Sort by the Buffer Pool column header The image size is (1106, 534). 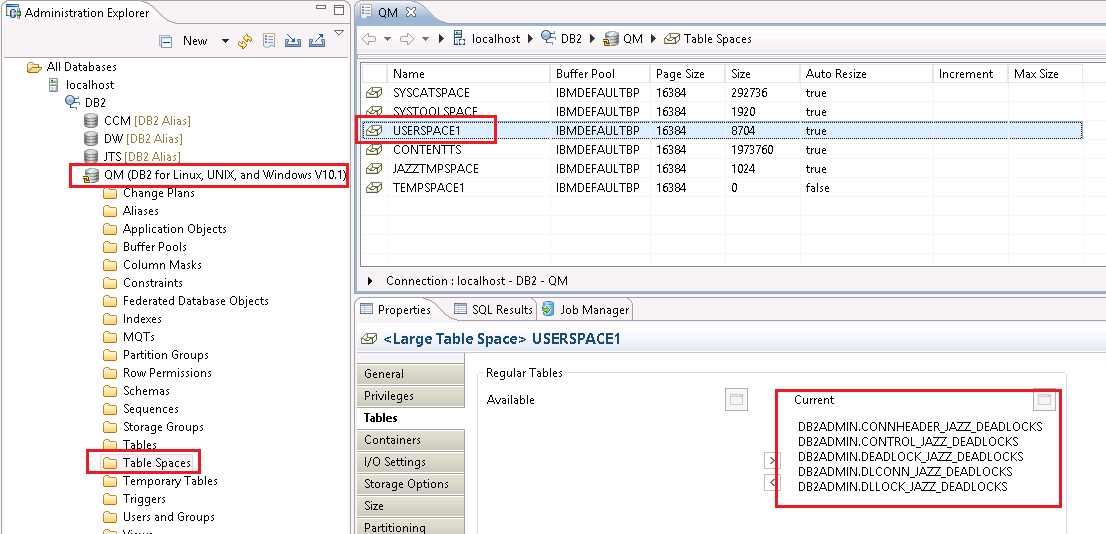pyautogui.click(x=600, y=73)
